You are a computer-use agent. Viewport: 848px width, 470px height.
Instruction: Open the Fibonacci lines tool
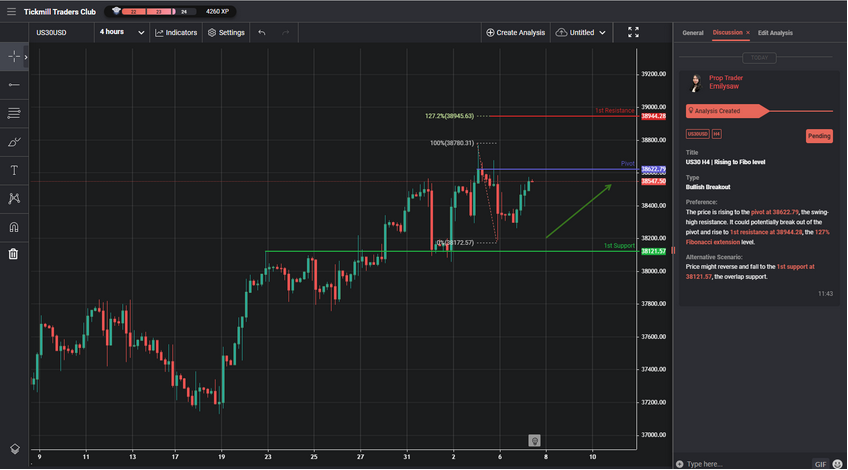(14, 113)
